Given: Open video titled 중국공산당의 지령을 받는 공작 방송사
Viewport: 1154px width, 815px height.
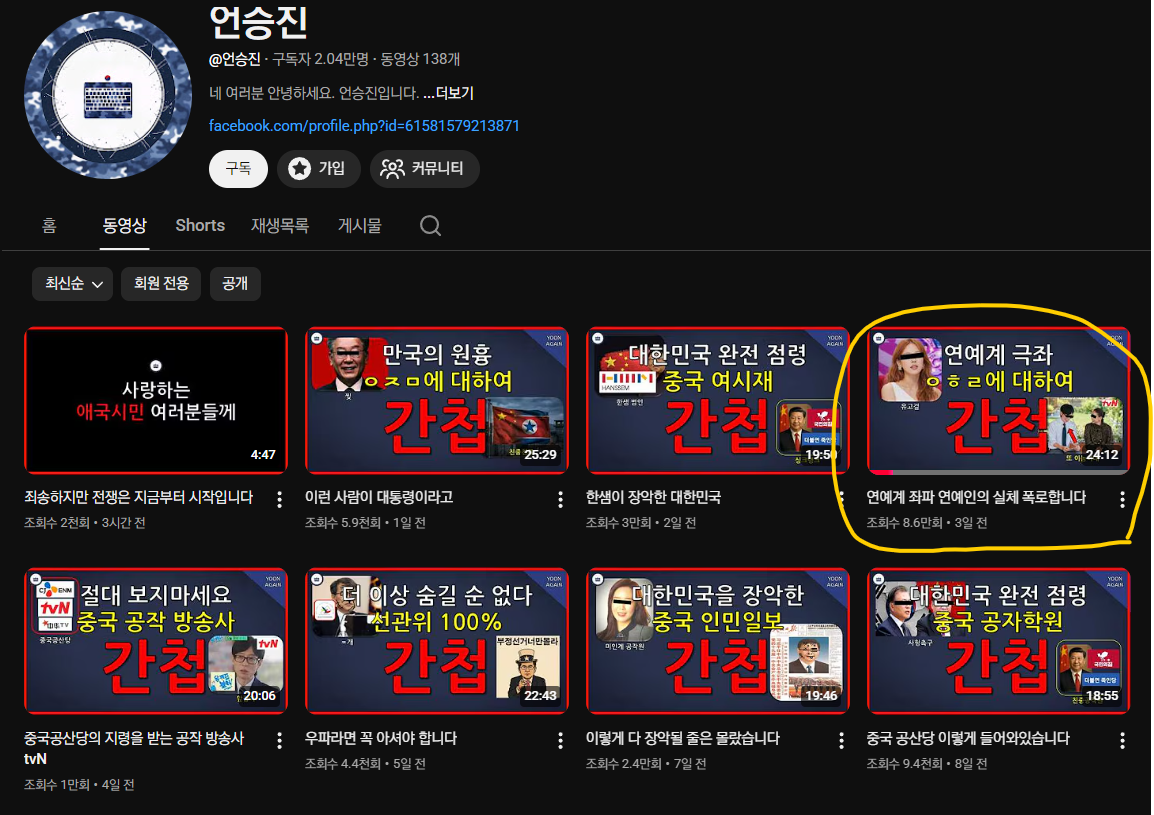Looking at the screenshot, I should [x=134, y=748].
